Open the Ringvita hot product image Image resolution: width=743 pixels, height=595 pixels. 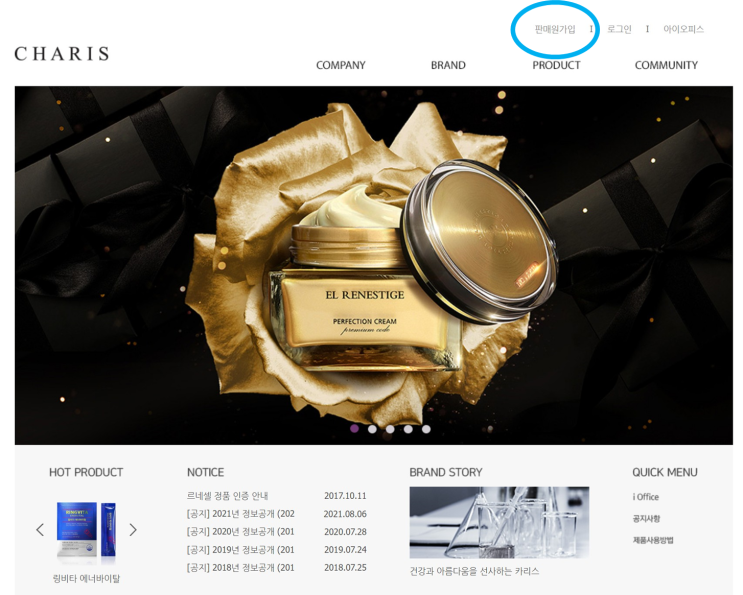86,532
